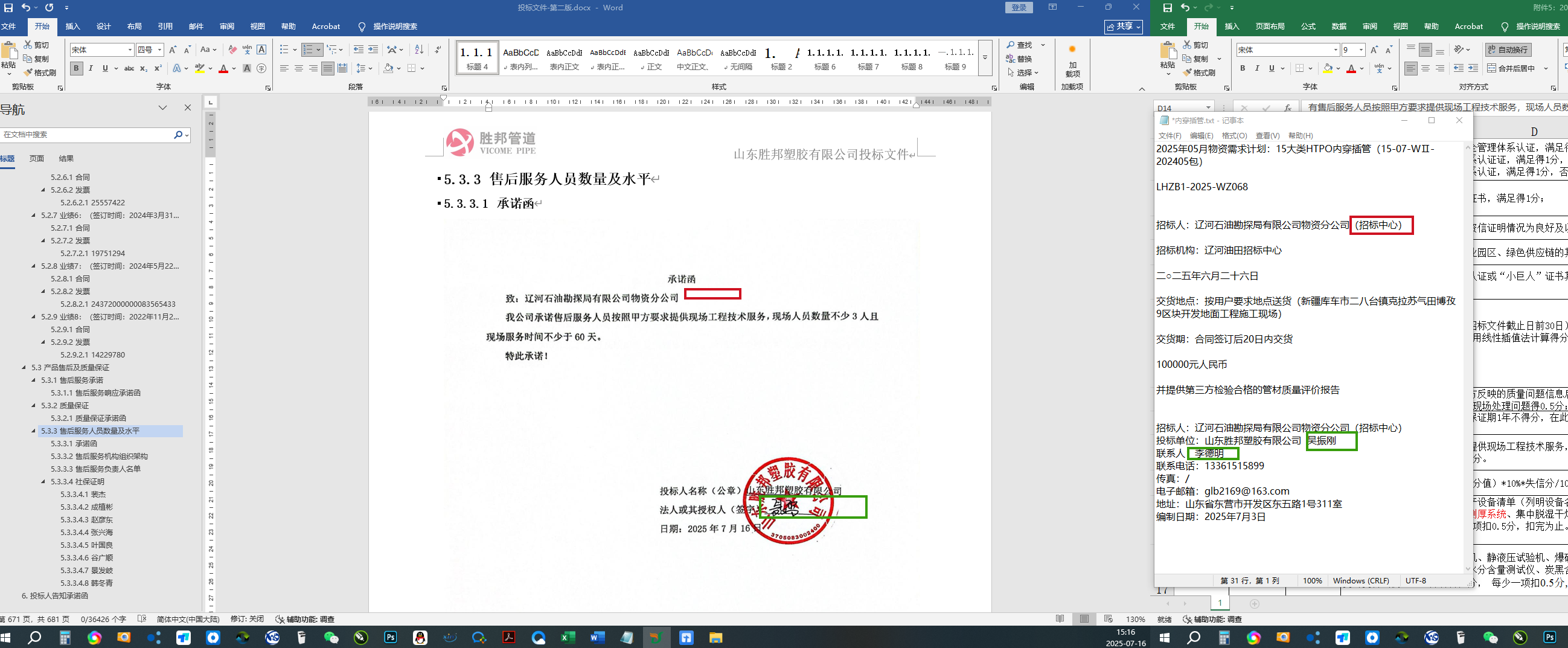Show paragraph marks in Word
Screen dimensions: 1568x648
438,50
